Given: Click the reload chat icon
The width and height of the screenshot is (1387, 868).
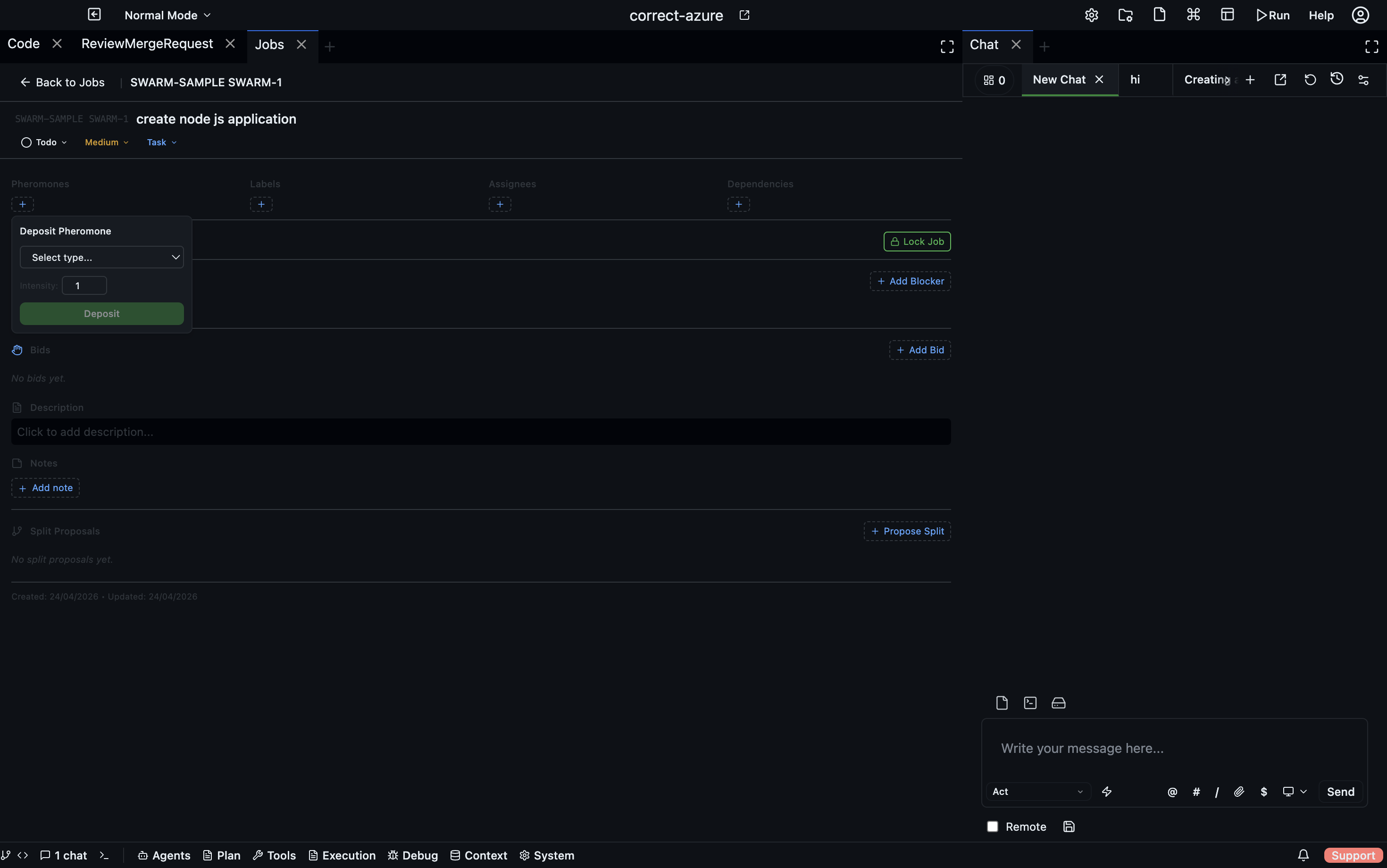Looking at the screenshot, I should (x=1310, y=80).
